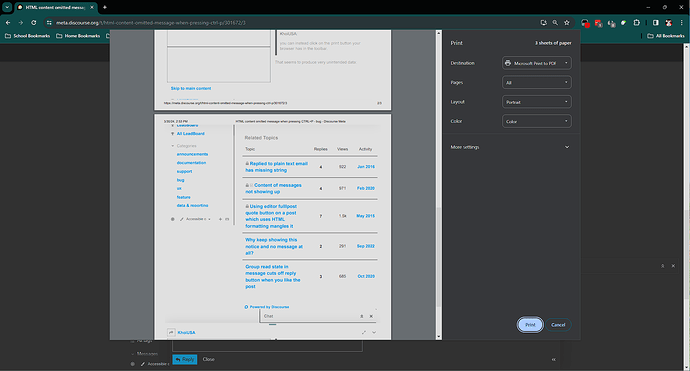This screenshot has width=690, height=371.
Task: Click Oct 2020 activity date in preview
Action: [366, 276]
